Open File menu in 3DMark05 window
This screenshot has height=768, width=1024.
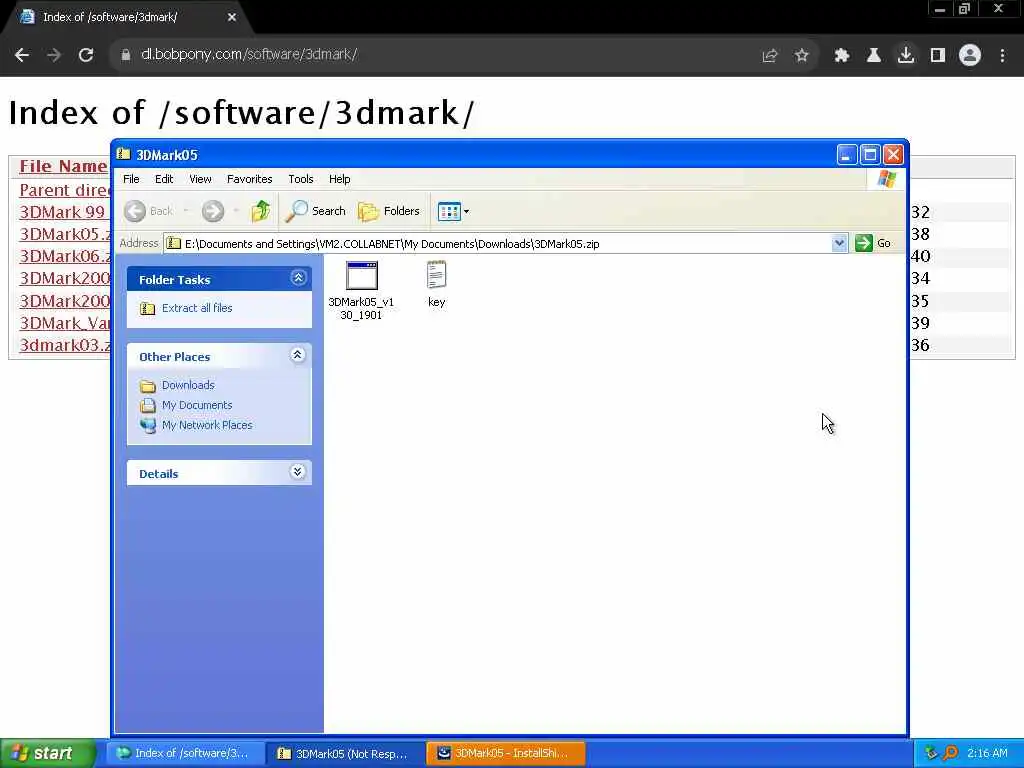131,179
